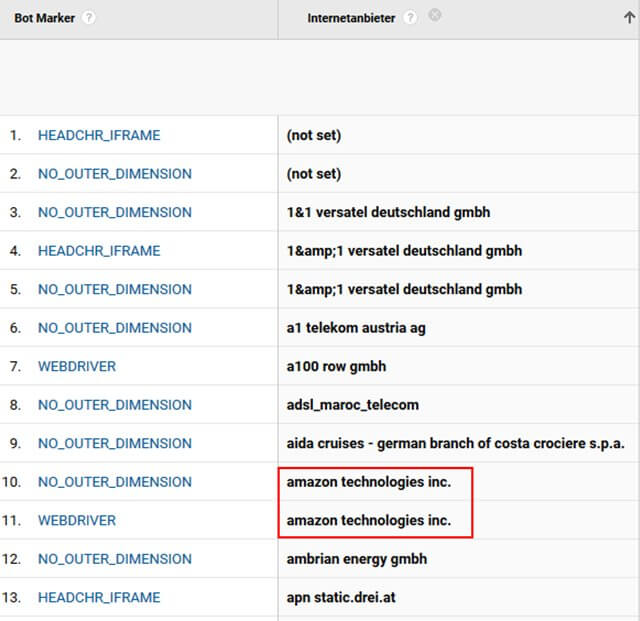Open HEADCHR_IFRAME link in row 1
The image size is (640, 621).
pos(99,135)
